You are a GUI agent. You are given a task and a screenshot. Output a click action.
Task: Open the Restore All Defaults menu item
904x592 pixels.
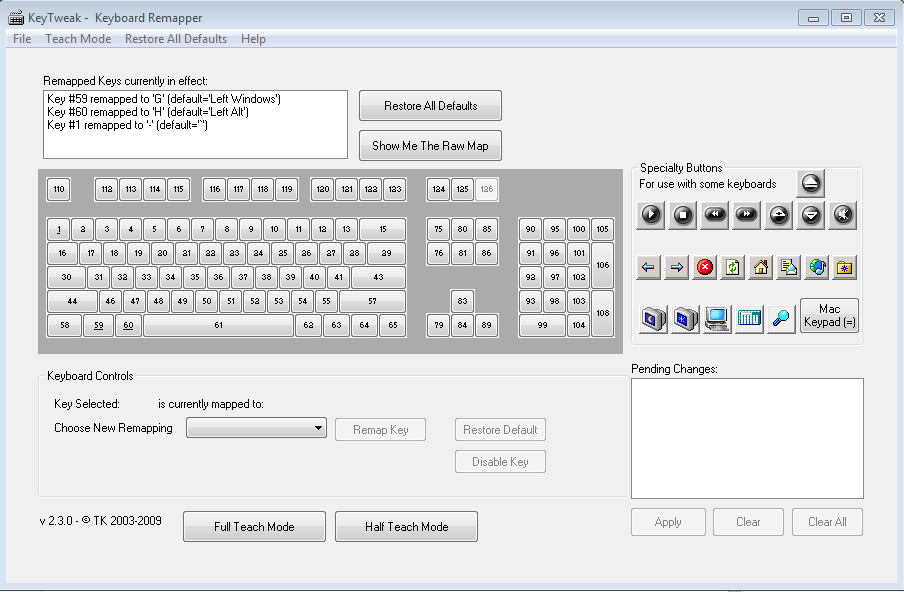176,39
